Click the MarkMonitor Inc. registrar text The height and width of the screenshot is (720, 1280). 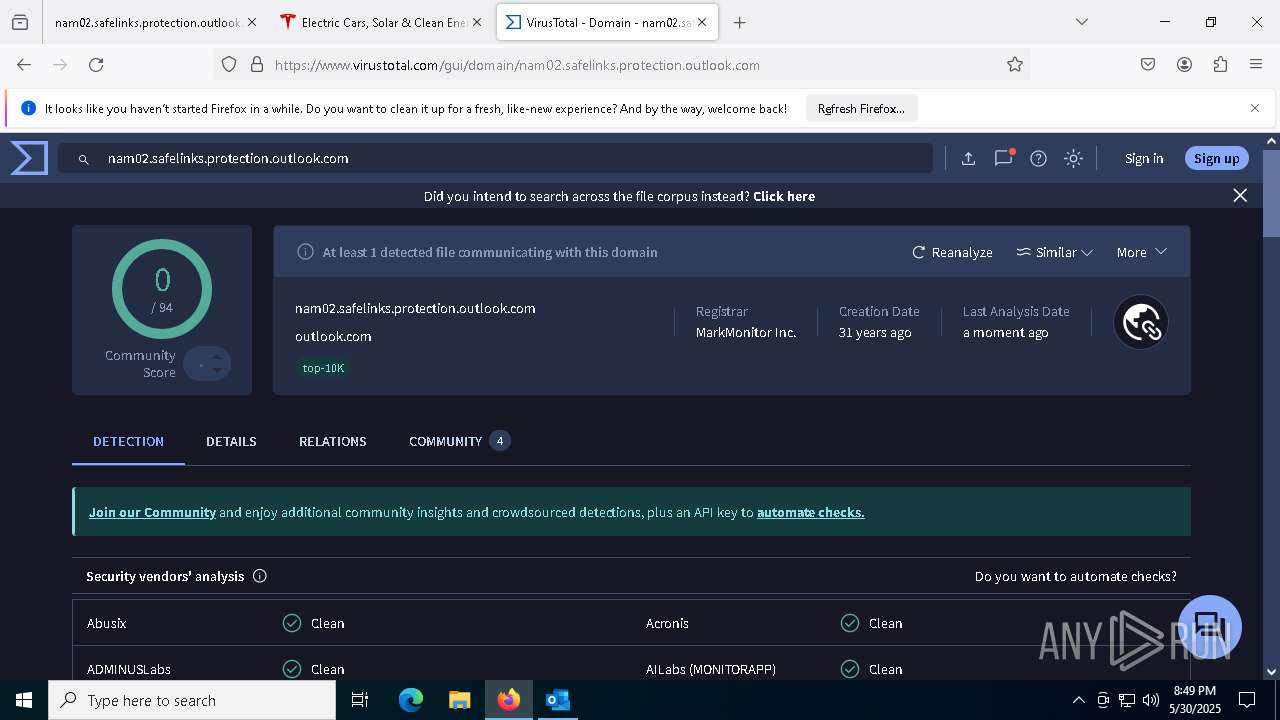click(746, 332)
